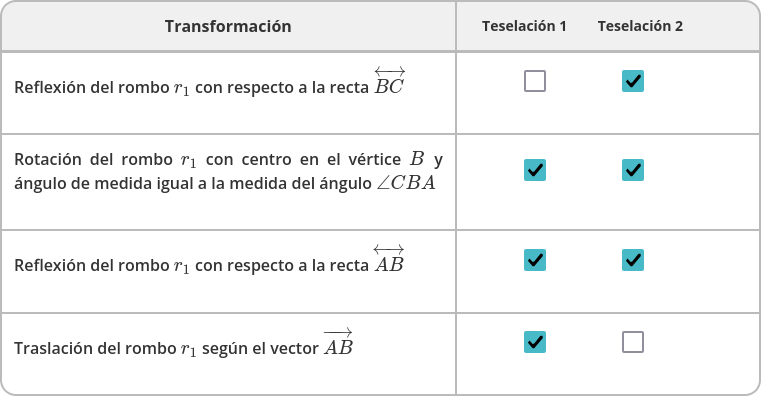
Task: Click the Teselación 2 column header
Action: (640, 26)
